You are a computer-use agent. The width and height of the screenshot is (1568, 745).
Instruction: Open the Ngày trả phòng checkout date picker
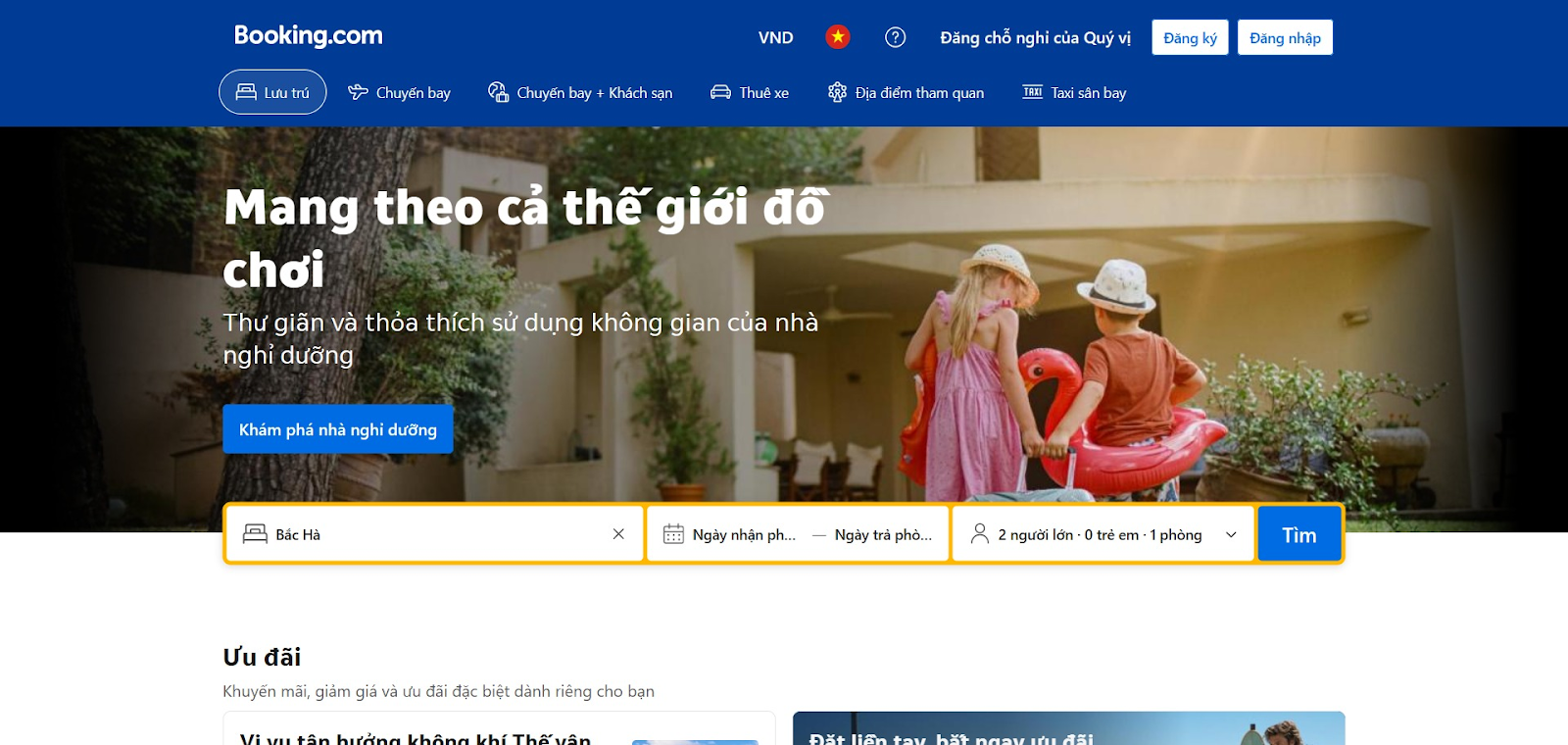click(x=883, y=534)
